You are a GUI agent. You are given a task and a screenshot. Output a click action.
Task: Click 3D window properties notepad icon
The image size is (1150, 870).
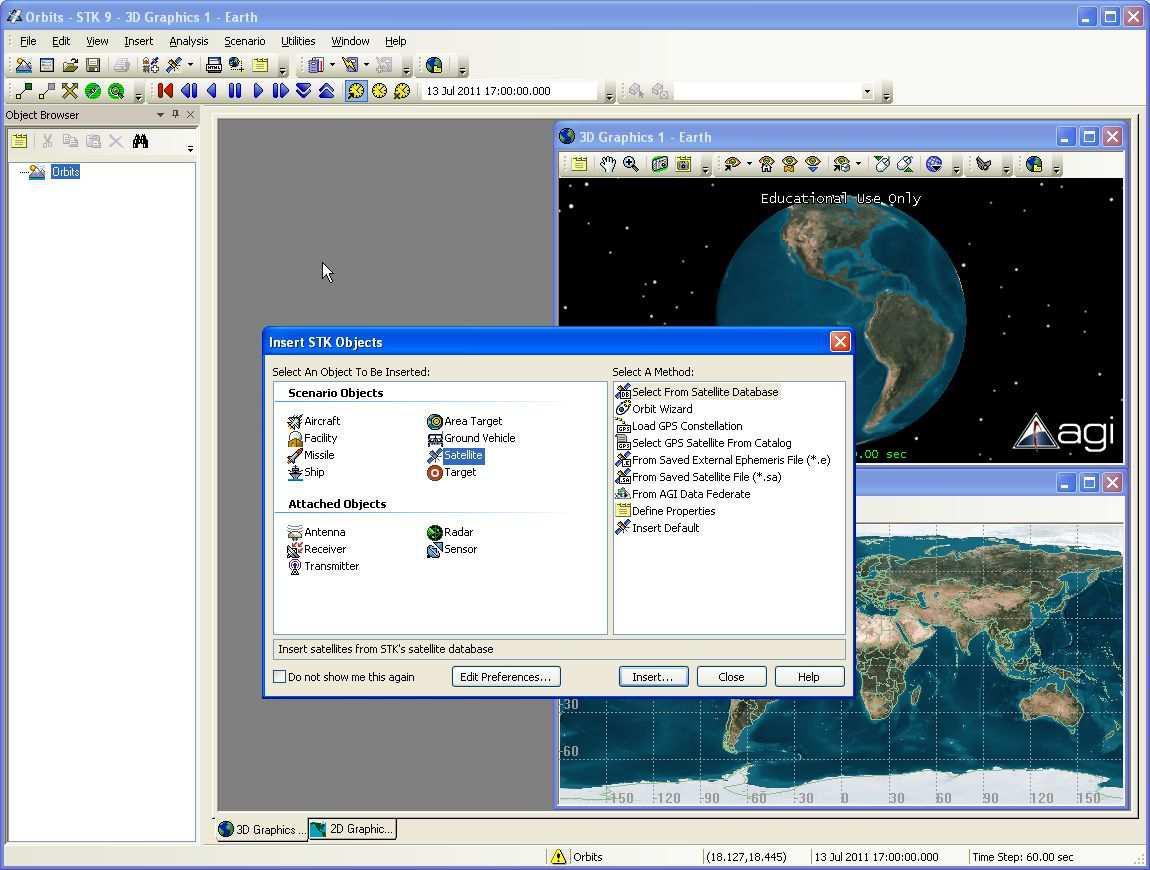tap(579, 164)
